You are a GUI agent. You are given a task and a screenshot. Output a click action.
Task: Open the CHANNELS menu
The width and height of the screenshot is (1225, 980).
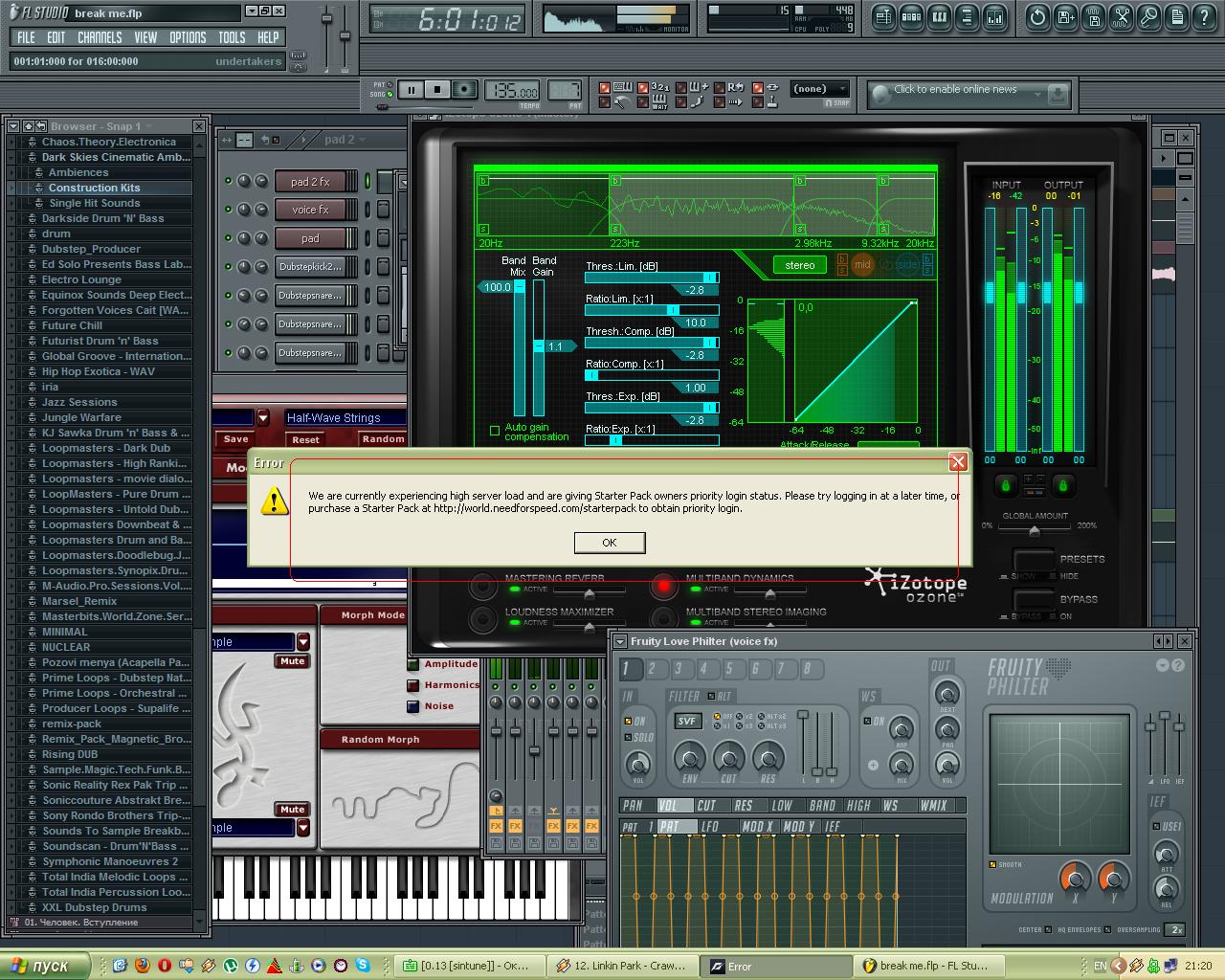click(100, 37)
